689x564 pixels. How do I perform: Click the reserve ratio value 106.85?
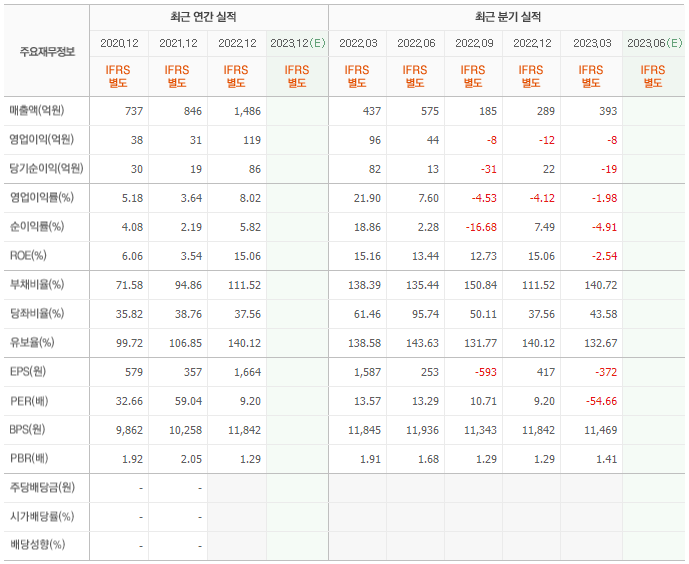tap(185, 343)
